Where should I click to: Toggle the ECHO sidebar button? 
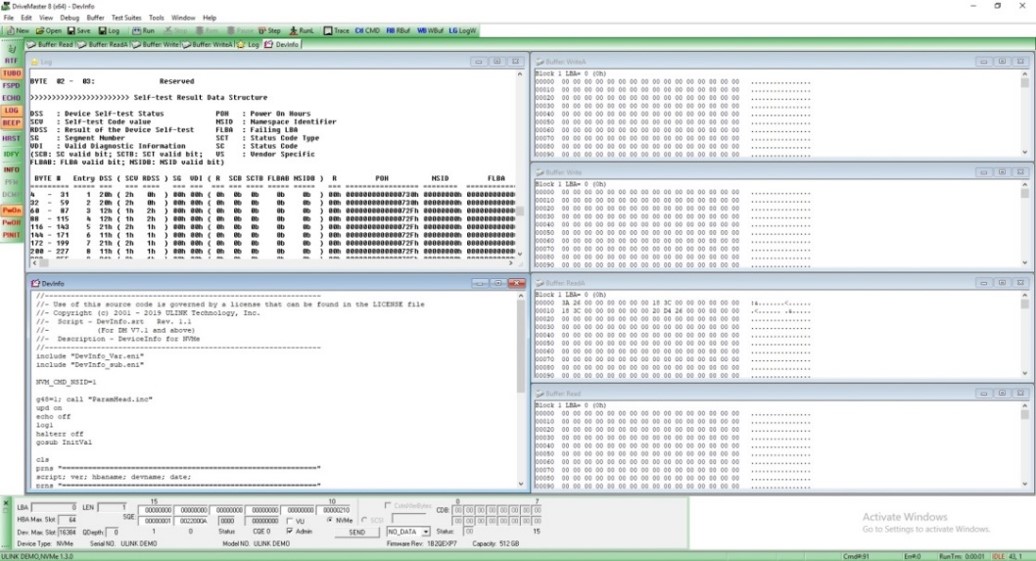pyautogui.click(x=11, y=98)
